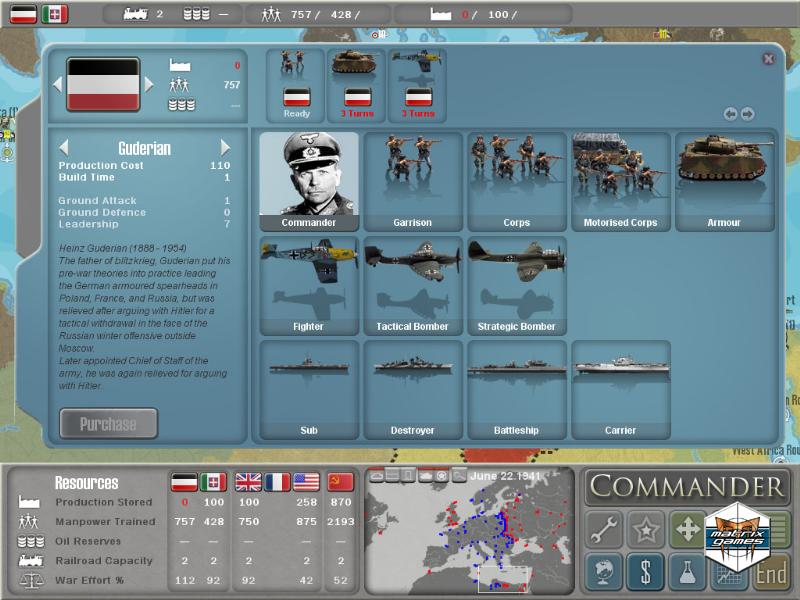This screenshot has height=600, width=800.
Task: Click the 'Production Cost' value 110
Action: pos(220,165)
